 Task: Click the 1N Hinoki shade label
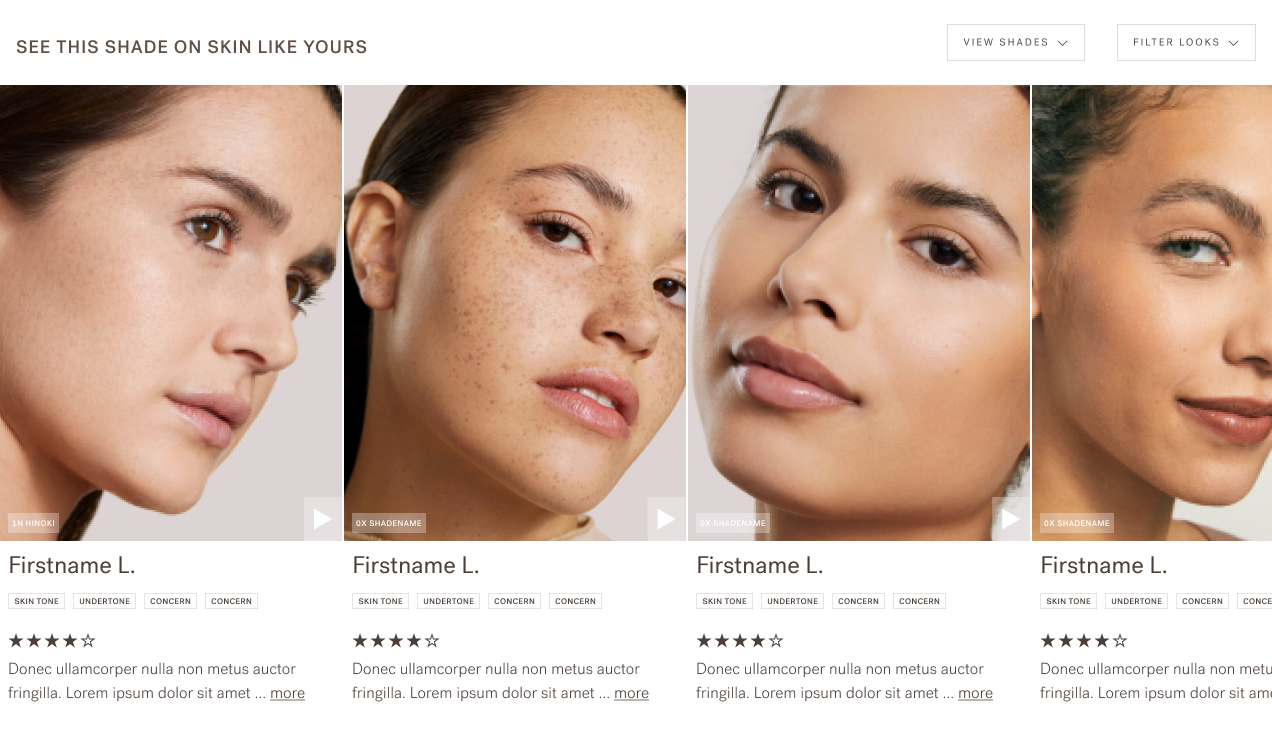33,523
